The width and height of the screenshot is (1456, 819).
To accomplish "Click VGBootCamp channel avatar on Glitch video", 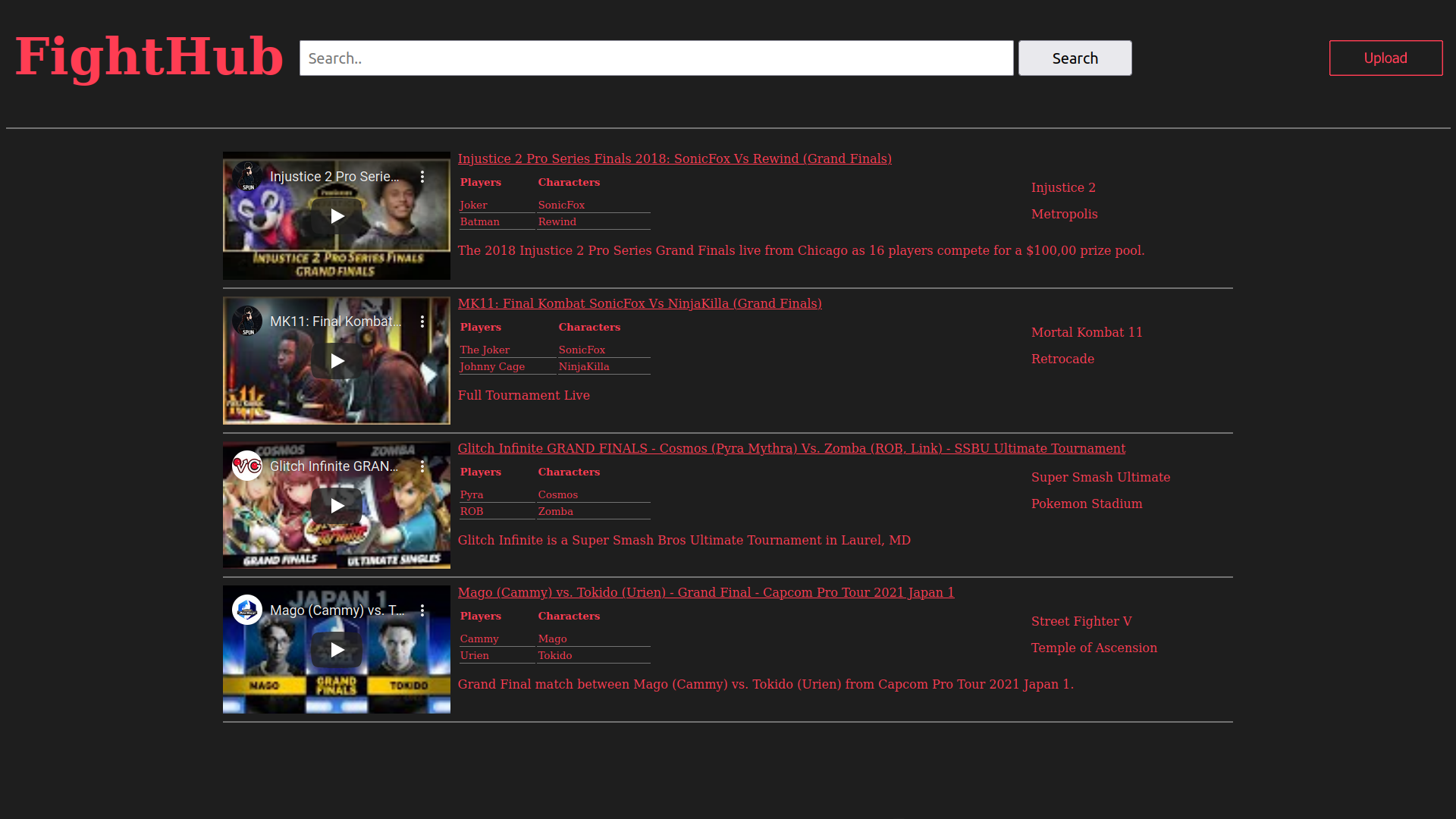I will [x=247, y=466].
